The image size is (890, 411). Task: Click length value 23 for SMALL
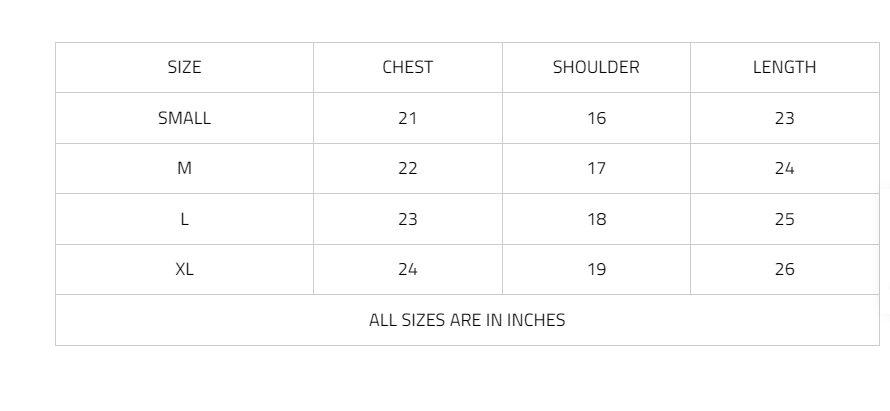[784, 118]
